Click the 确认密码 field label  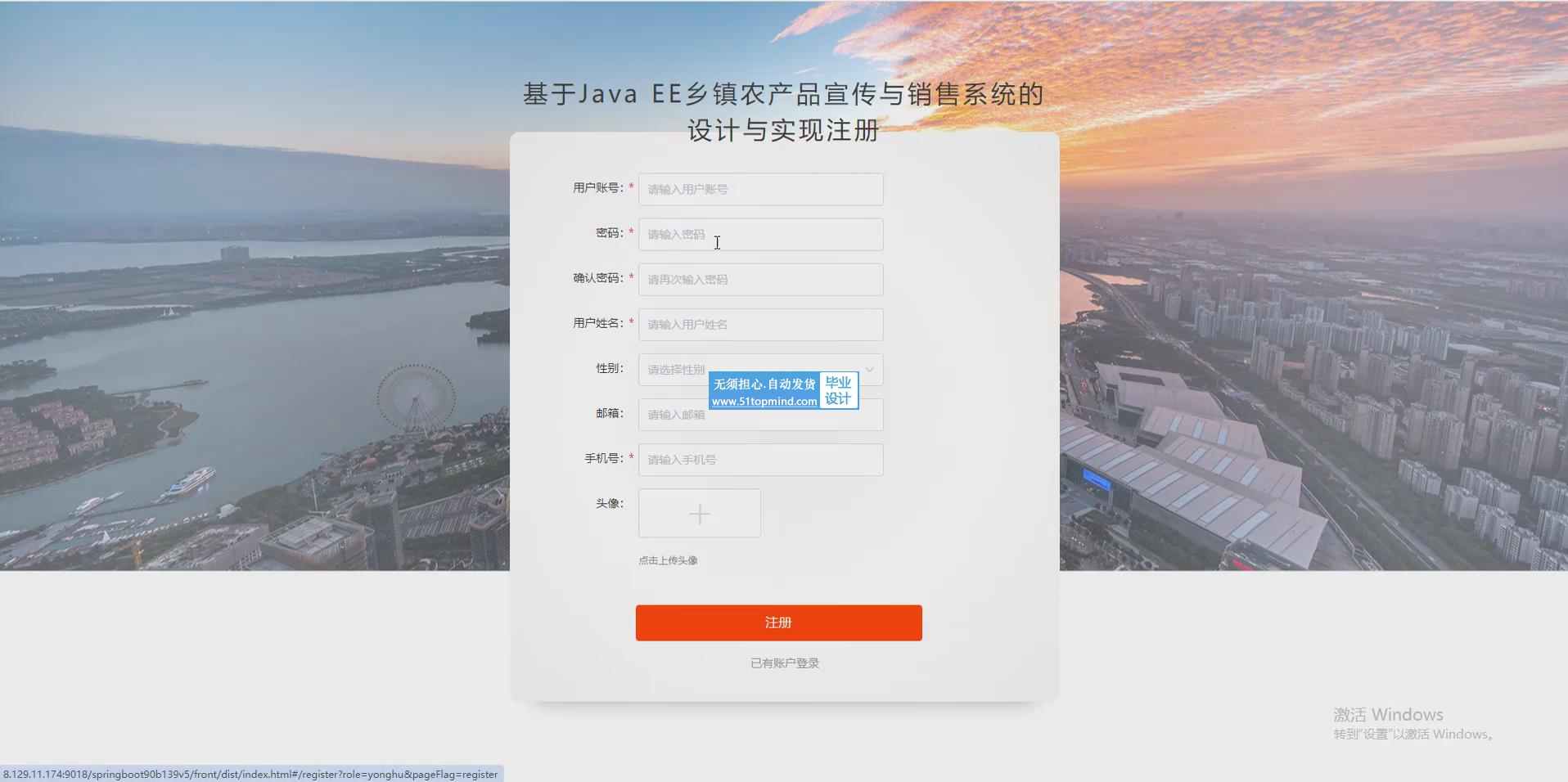pyautogui.click(x=598, y=278)
